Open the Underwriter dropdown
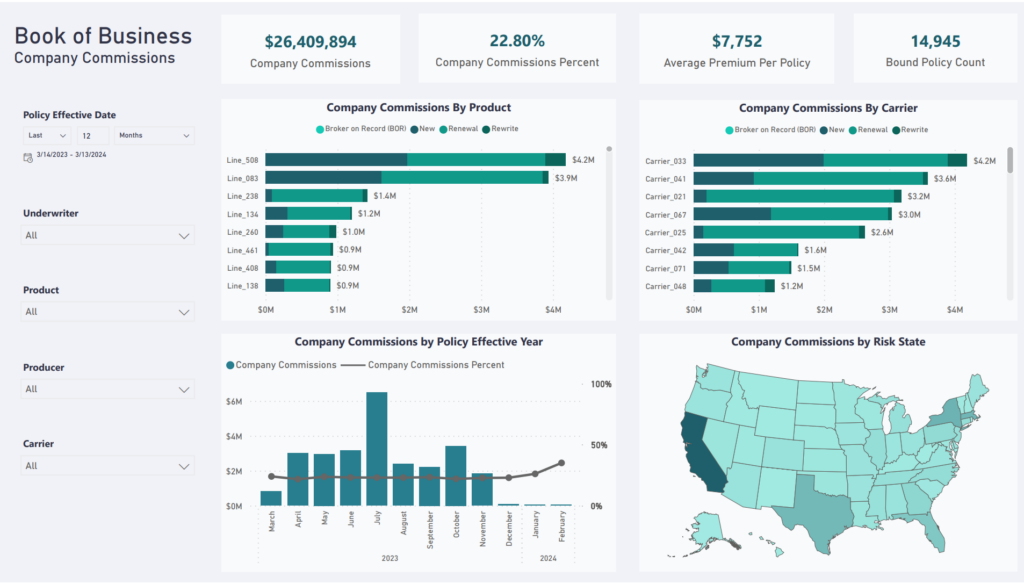 tap(108, 235)
